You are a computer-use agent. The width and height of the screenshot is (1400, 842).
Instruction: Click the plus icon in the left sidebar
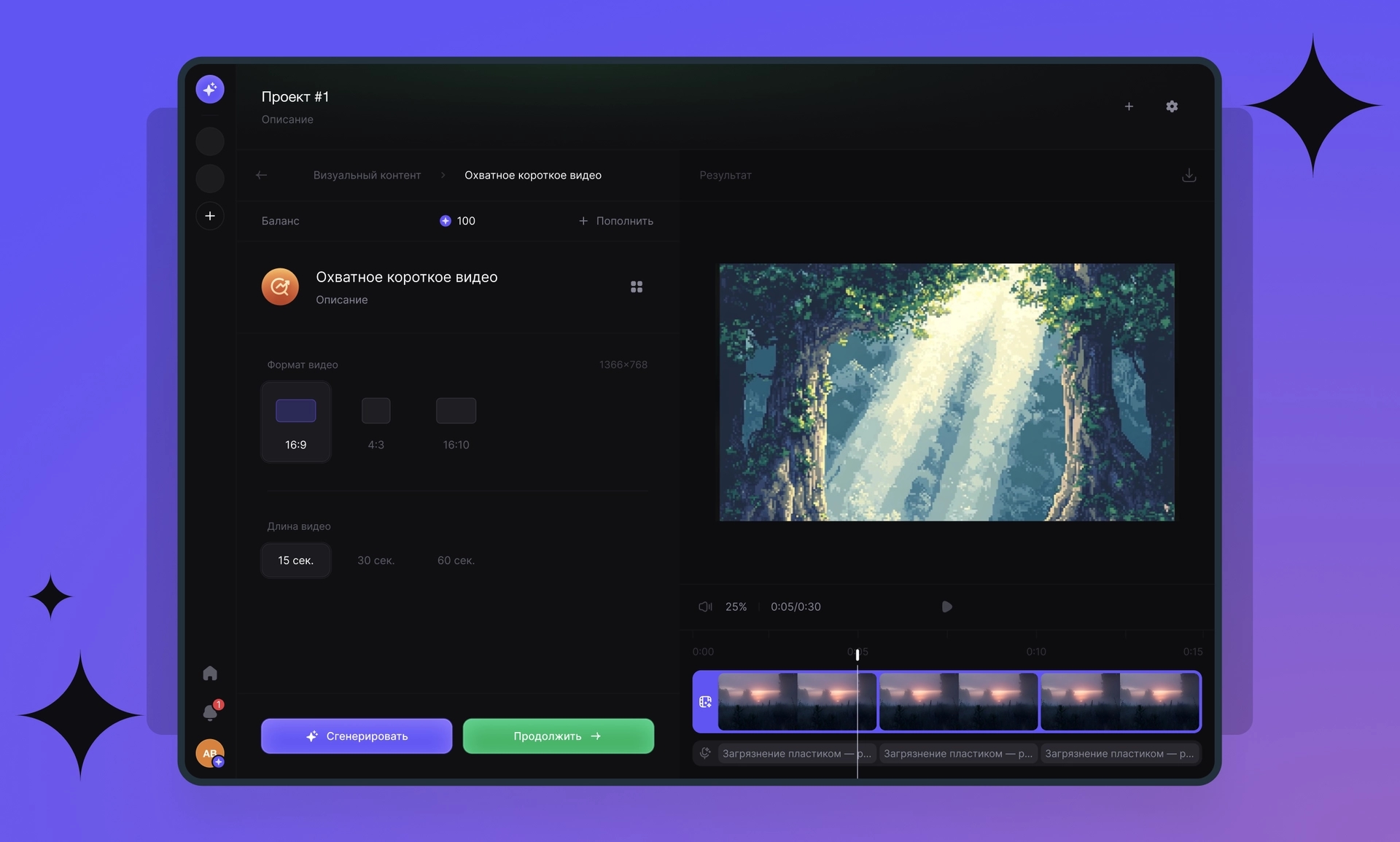click(x=210, y=216)
